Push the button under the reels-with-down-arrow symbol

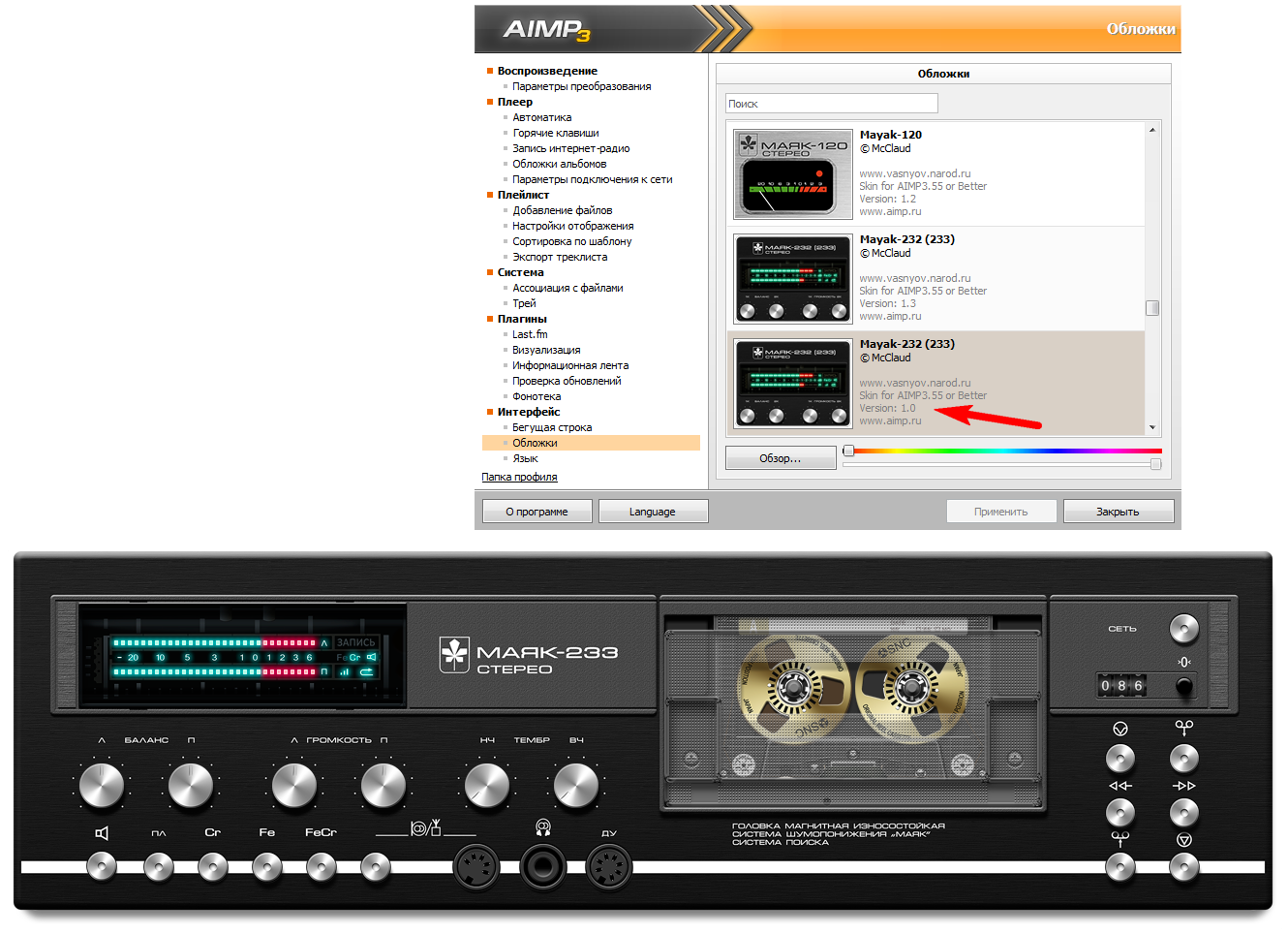pyautogui.click(x=1183, y=758)
